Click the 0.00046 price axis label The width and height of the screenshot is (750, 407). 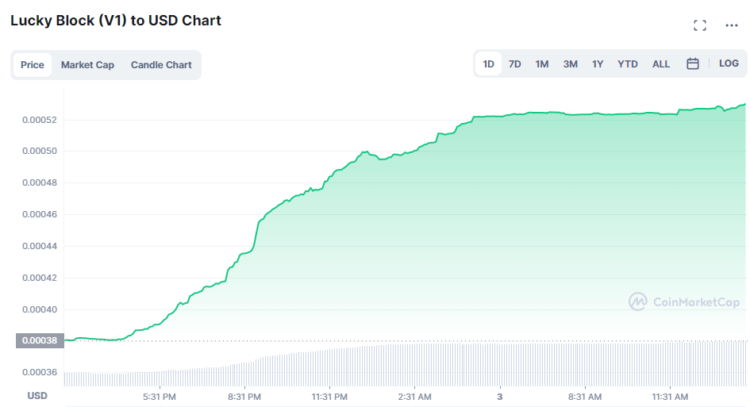pos(40,214)
